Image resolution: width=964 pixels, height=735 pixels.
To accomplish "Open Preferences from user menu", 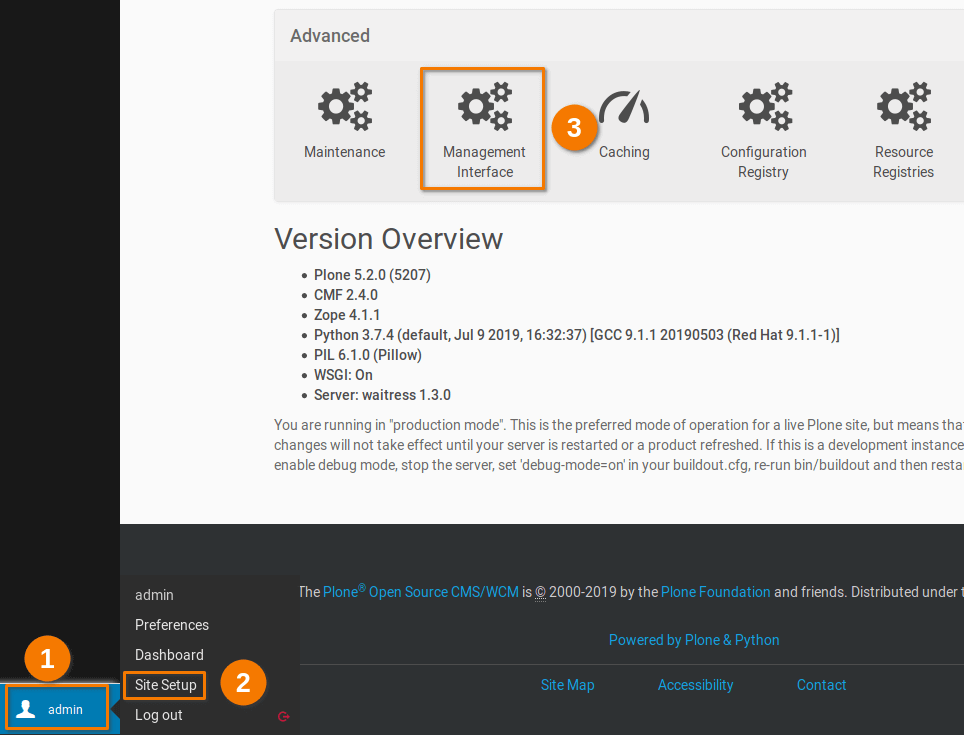I will 172,624.
